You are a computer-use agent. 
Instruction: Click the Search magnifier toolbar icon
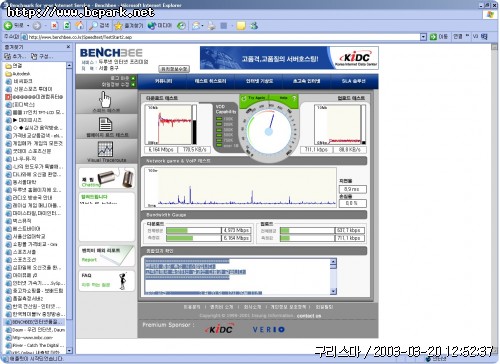[x=99, y=25]
